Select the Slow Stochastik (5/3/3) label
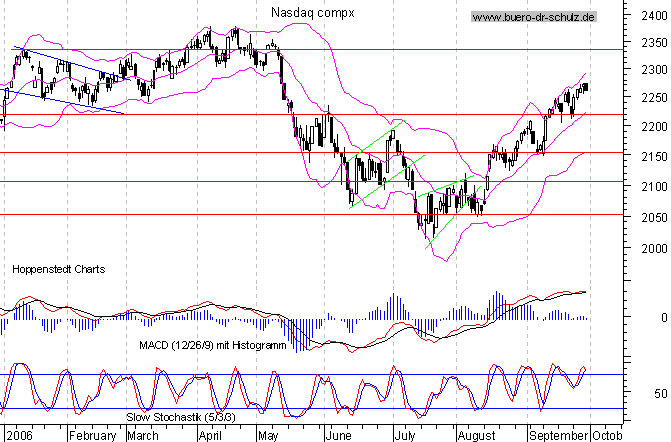 pyautogui.click(x=181, y=417)
